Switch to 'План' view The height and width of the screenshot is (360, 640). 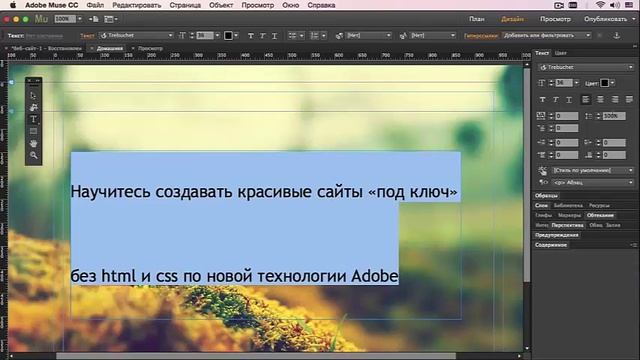pos(476,19)
